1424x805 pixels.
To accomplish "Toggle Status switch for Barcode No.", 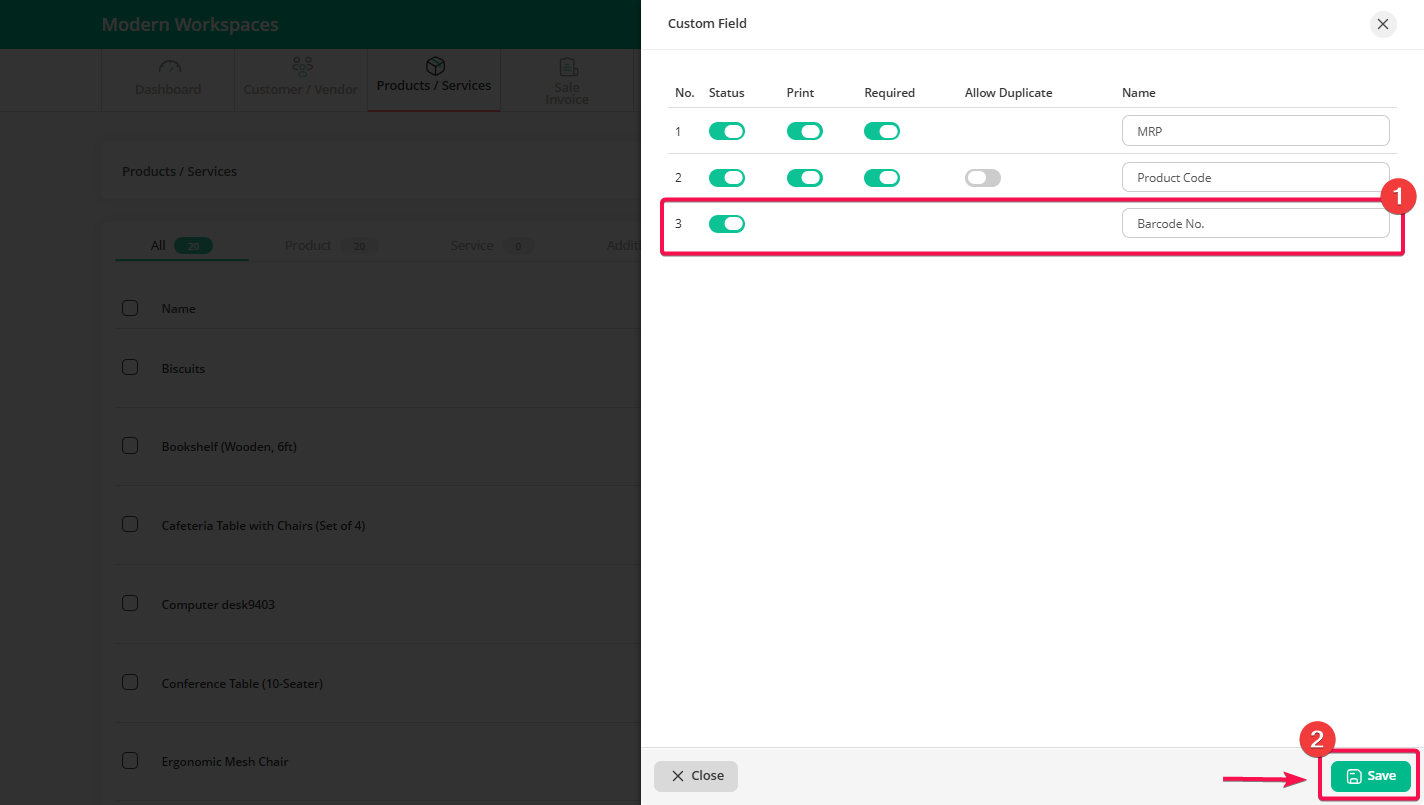I will 727,224.
